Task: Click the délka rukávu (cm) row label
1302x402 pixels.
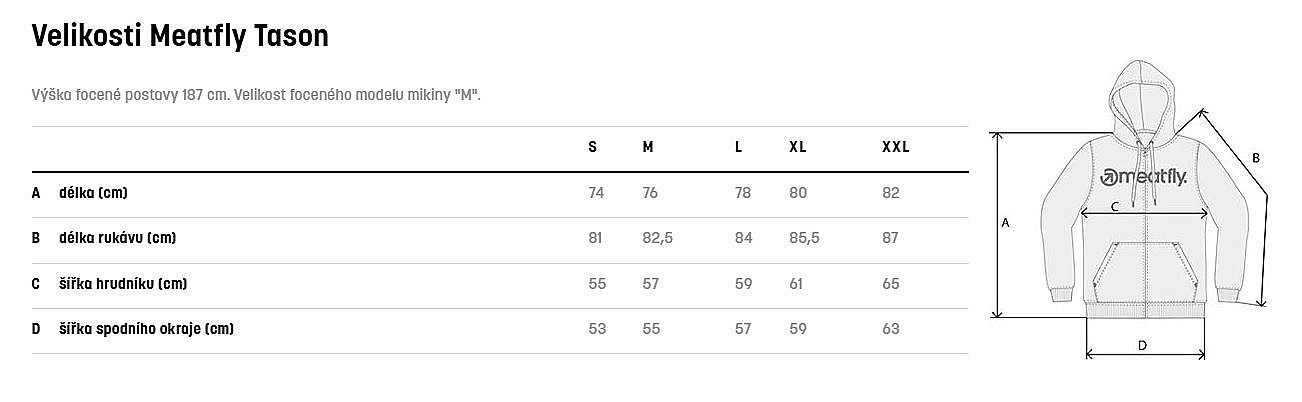Action: tap(117, 238)
